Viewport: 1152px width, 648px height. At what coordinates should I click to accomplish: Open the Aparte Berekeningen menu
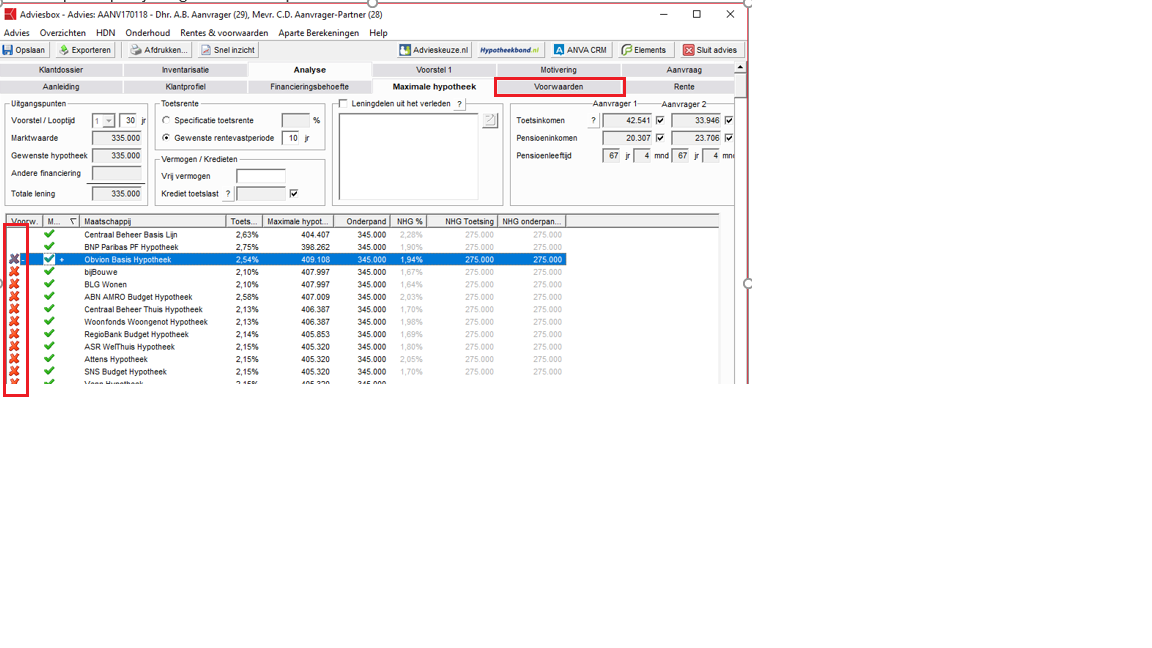click(x=319, y=33)
